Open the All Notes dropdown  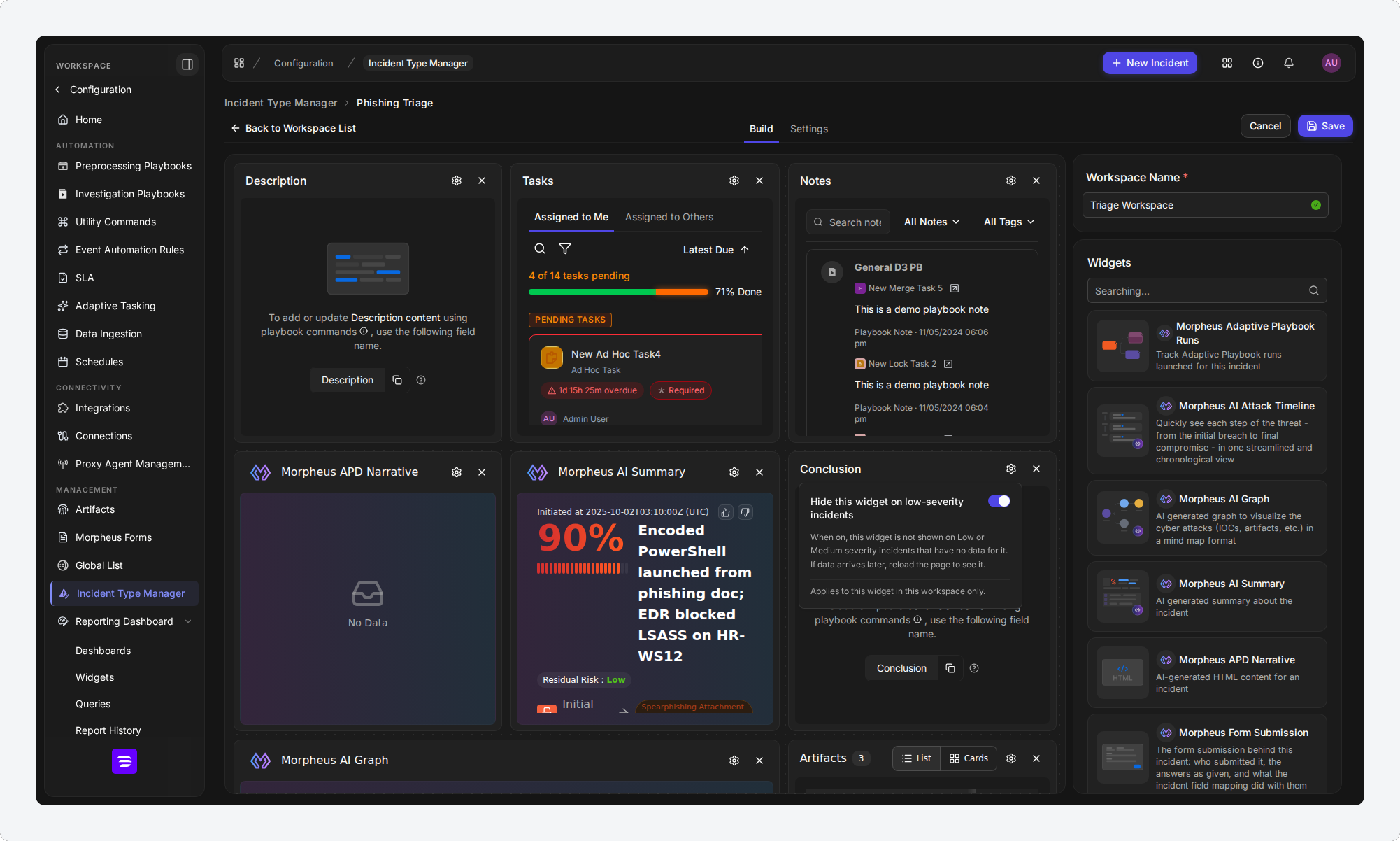tap(931, 222)
